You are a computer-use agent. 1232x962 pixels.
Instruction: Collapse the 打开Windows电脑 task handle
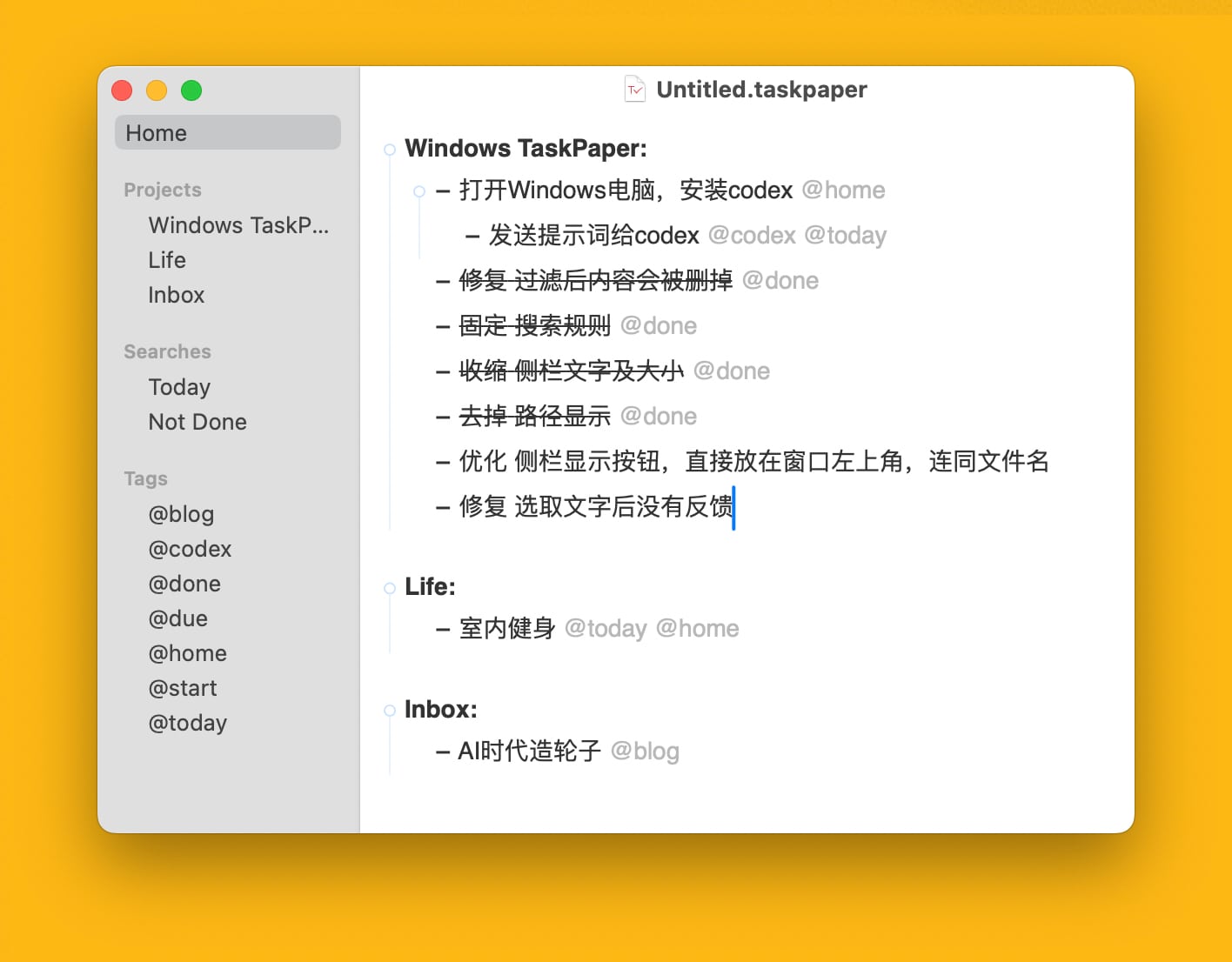[419, 191]
